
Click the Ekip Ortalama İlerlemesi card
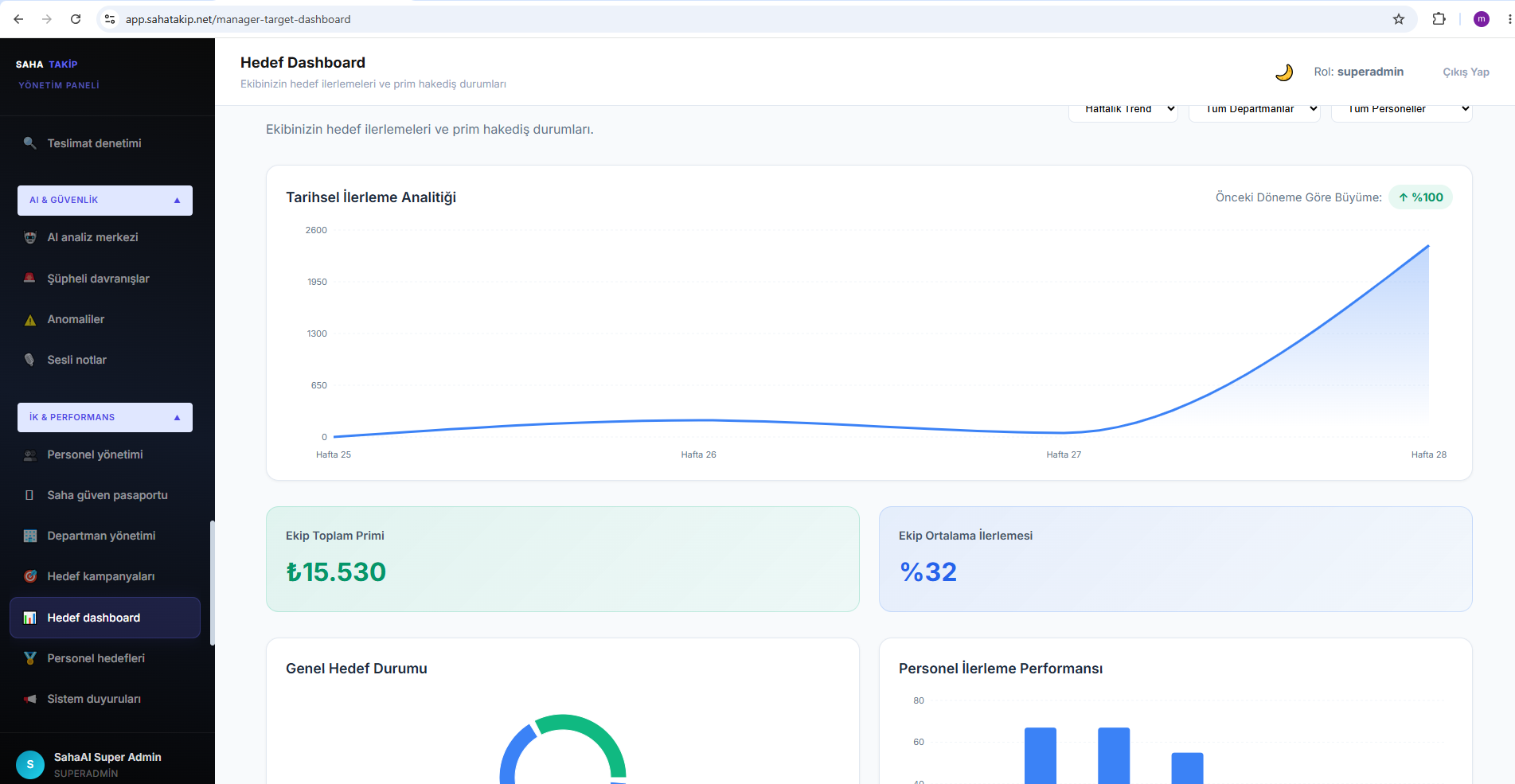(x=1175, y=559)
